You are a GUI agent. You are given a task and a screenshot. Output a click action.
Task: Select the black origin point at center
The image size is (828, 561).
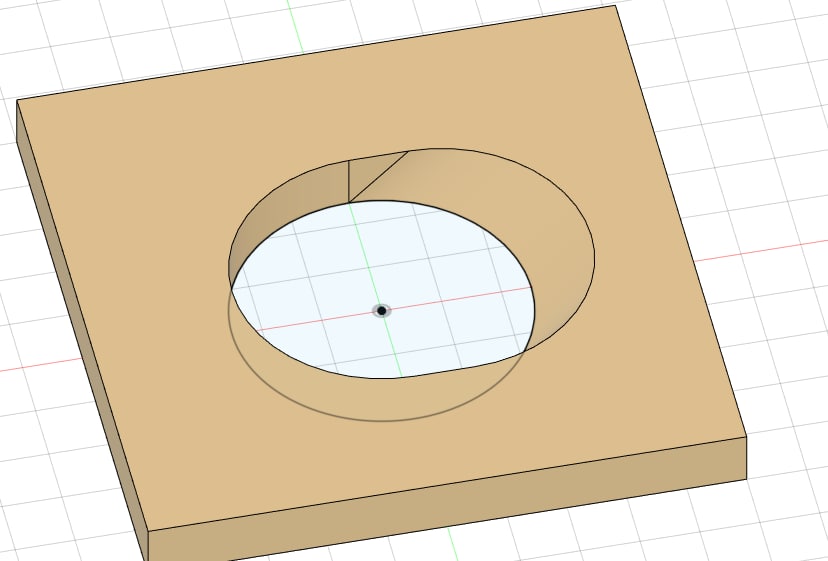pos(381,311)
